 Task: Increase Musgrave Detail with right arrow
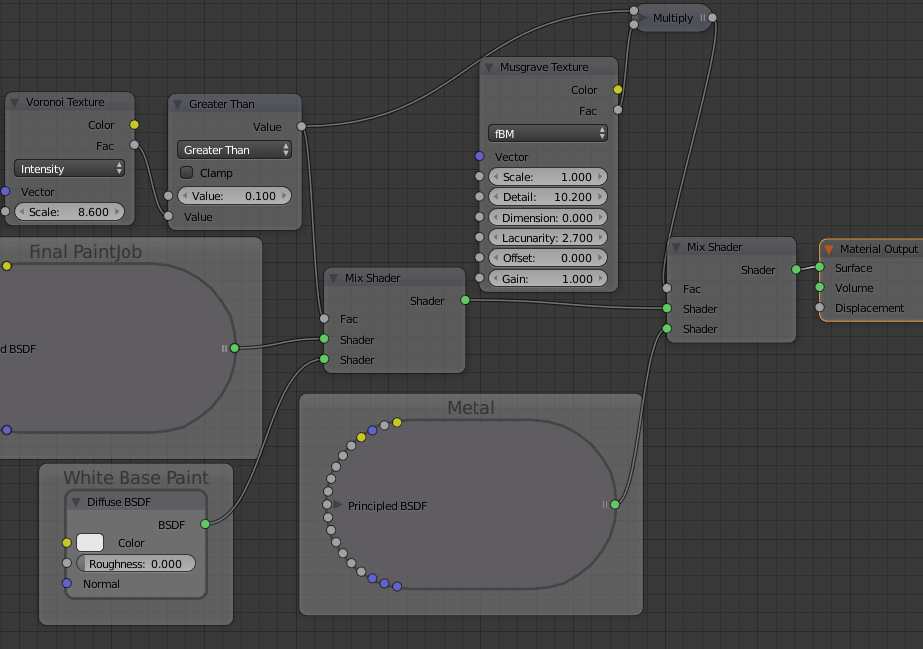(x=600, y=197)
